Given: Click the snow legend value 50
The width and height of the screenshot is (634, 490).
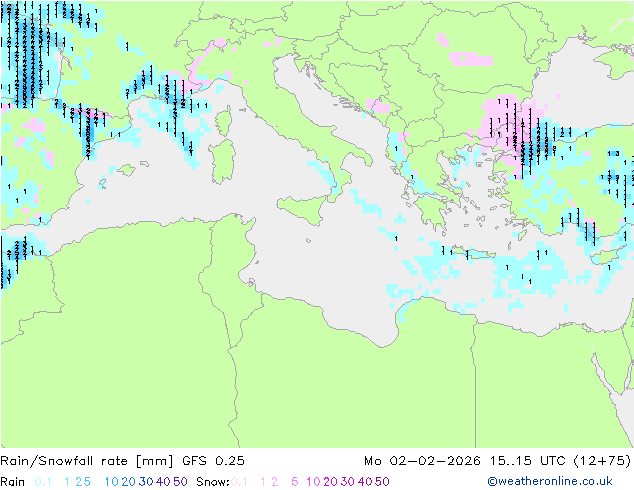Looking at the screenshot, I should 382,482.
